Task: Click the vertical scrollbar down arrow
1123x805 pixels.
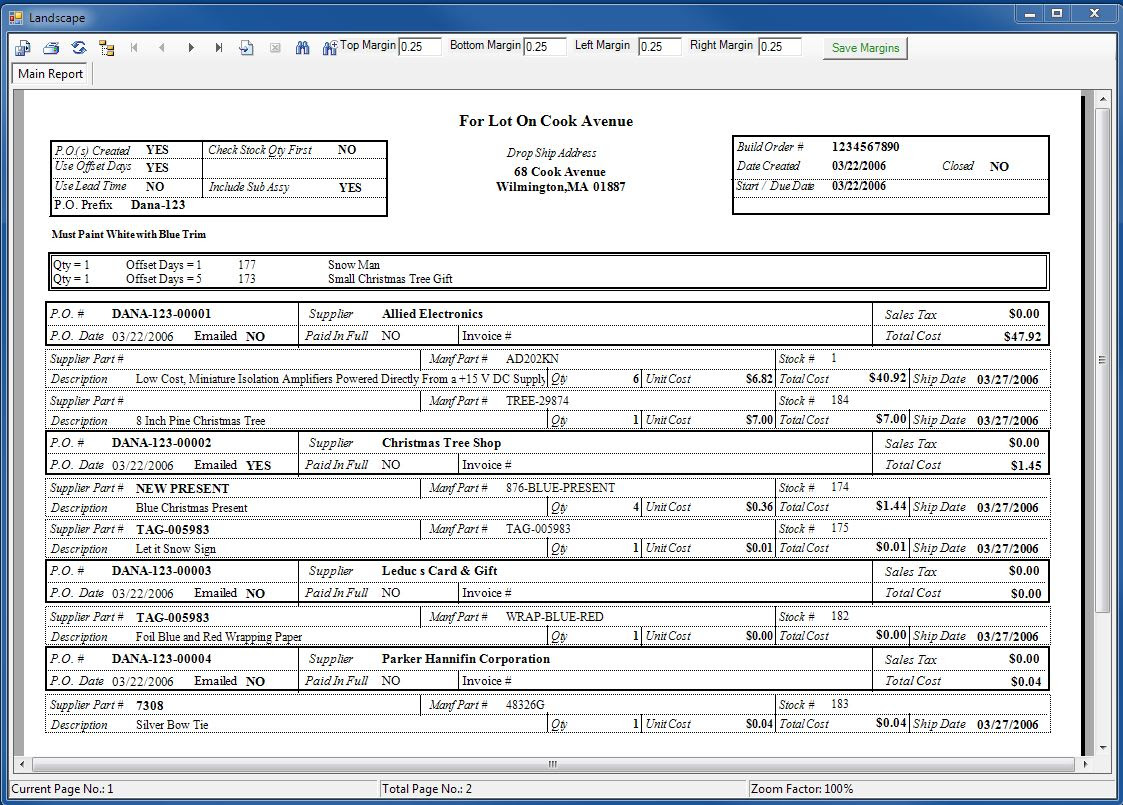Action: tap(1102, 748)
